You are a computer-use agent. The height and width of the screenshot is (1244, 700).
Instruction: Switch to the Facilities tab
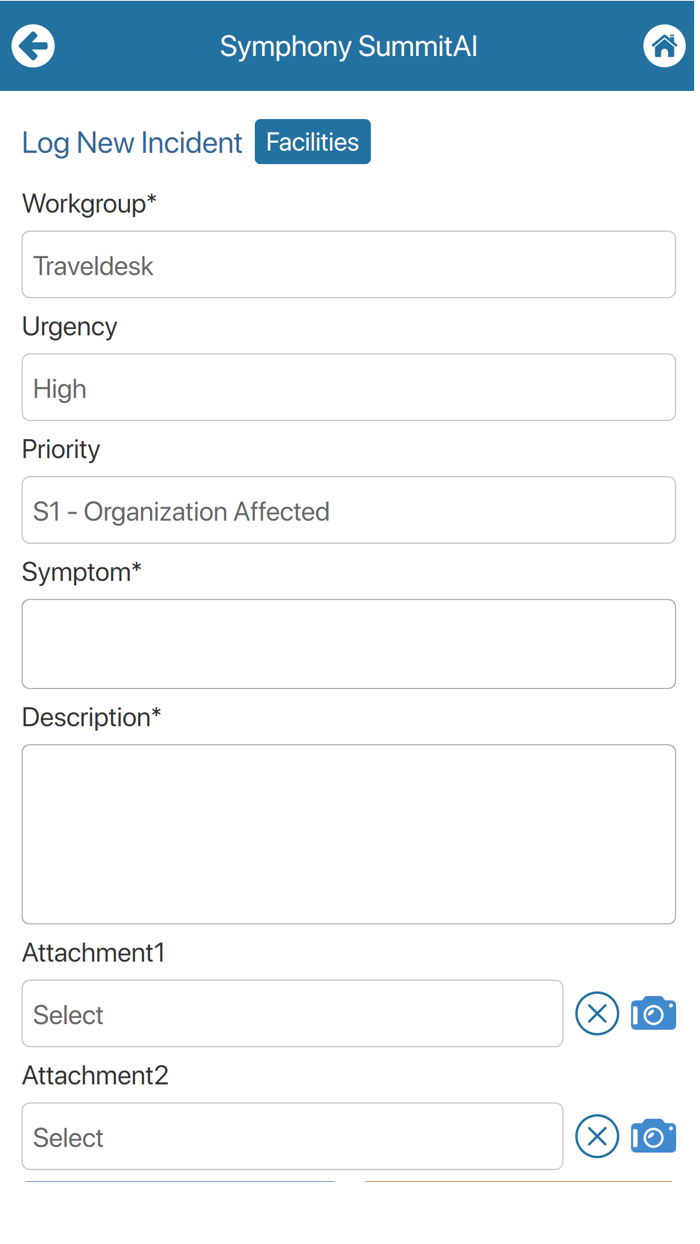point(312,141)
